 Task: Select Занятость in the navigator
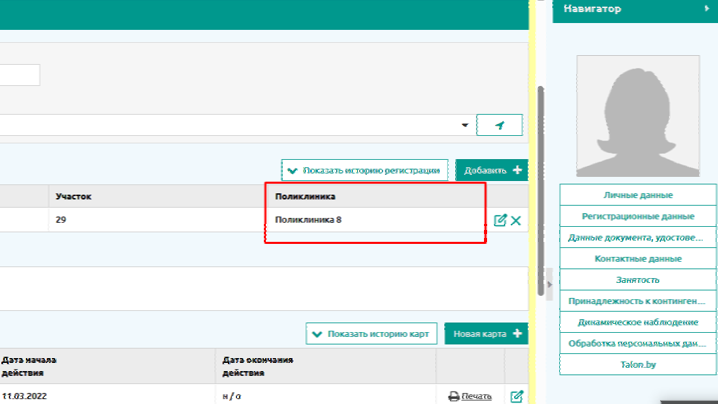coord(637,280)
